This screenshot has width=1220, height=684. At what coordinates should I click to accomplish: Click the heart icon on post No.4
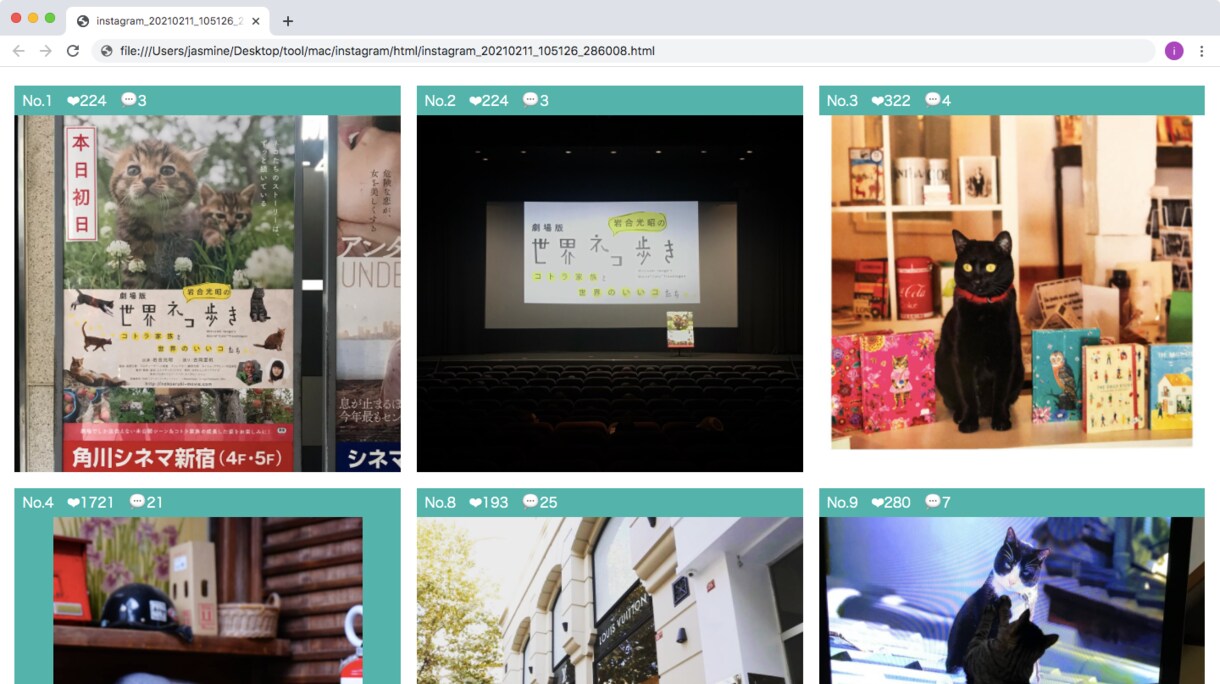73,503
